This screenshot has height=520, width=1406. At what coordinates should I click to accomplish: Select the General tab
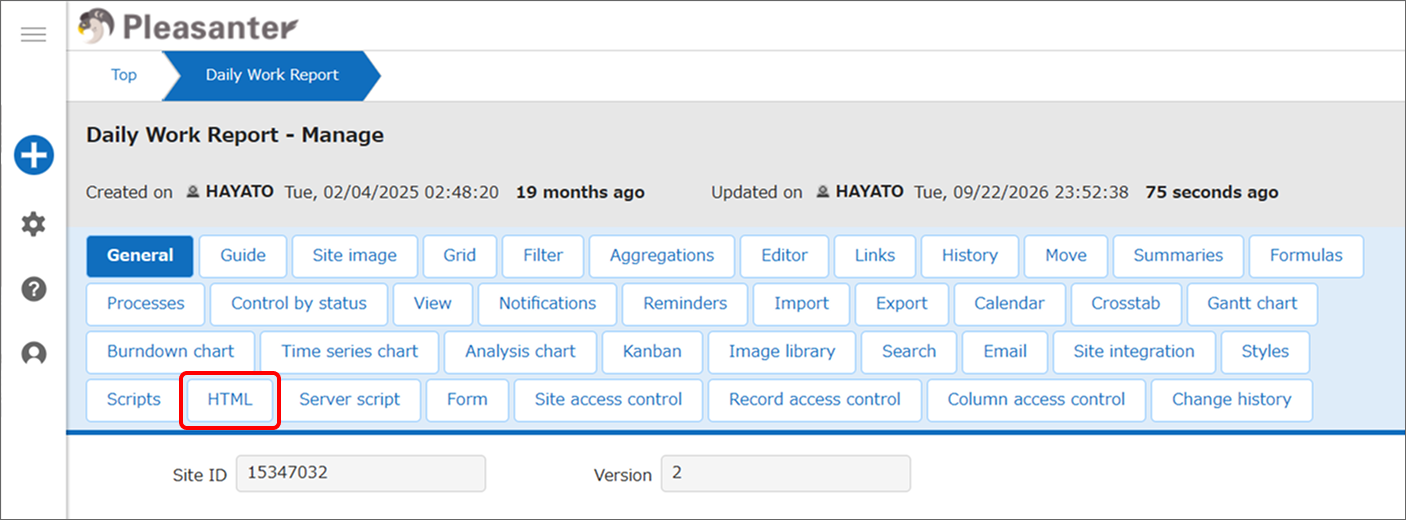[140, 256]
